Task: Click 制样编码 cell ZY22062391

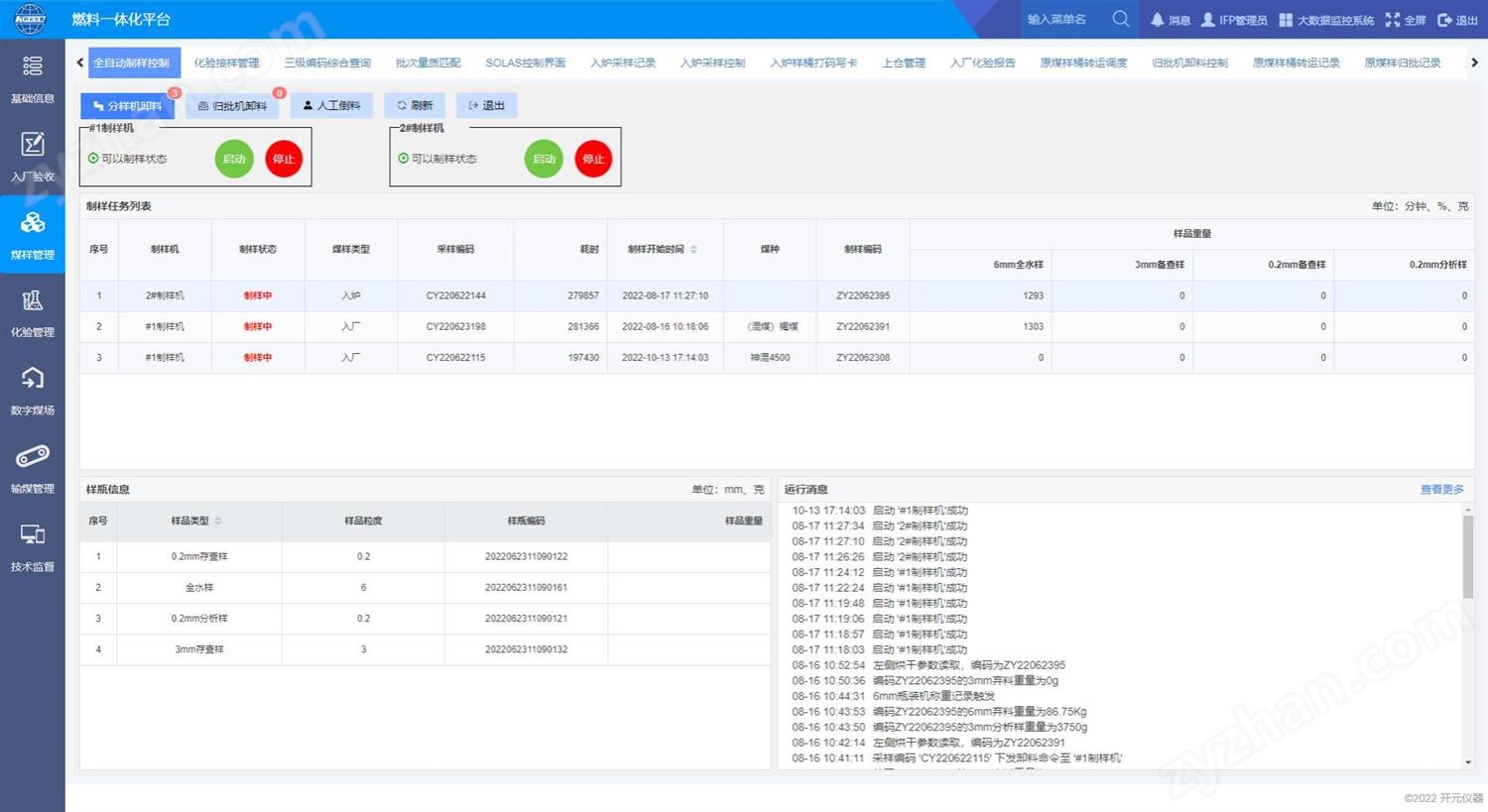Action: pyautogui.click(x=863, y=326)
